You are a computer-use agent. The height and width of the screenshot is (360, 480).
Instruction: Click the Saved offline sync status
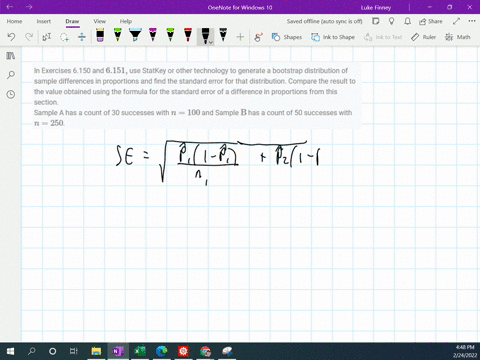click(x=324, y=21)
